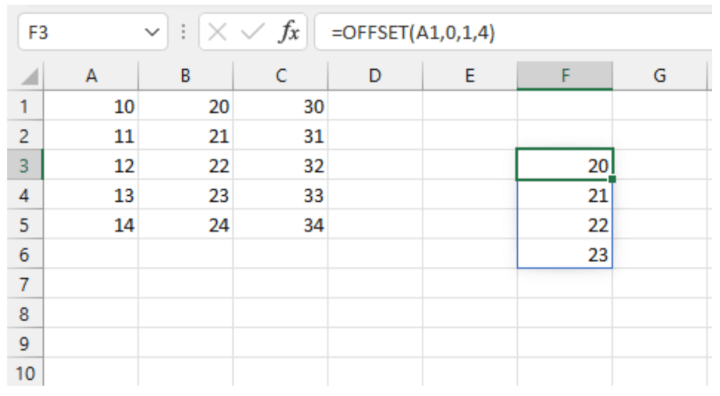Select row 6 header
Image resolution: width=720 pixels, height=396 pixels.
[x=25, y=254]
